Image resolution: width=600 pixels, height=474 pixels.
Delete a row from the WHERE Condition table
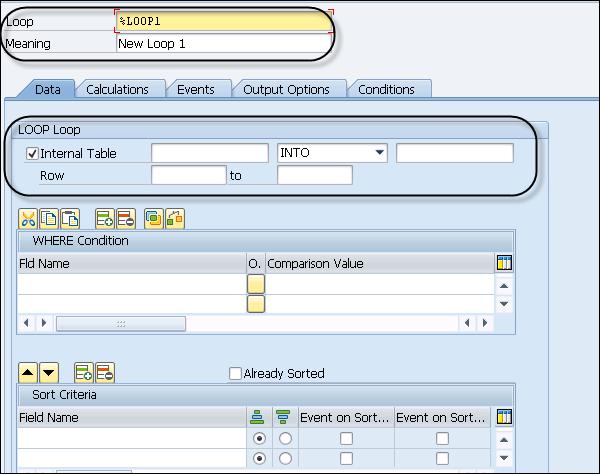pos(125,219)
